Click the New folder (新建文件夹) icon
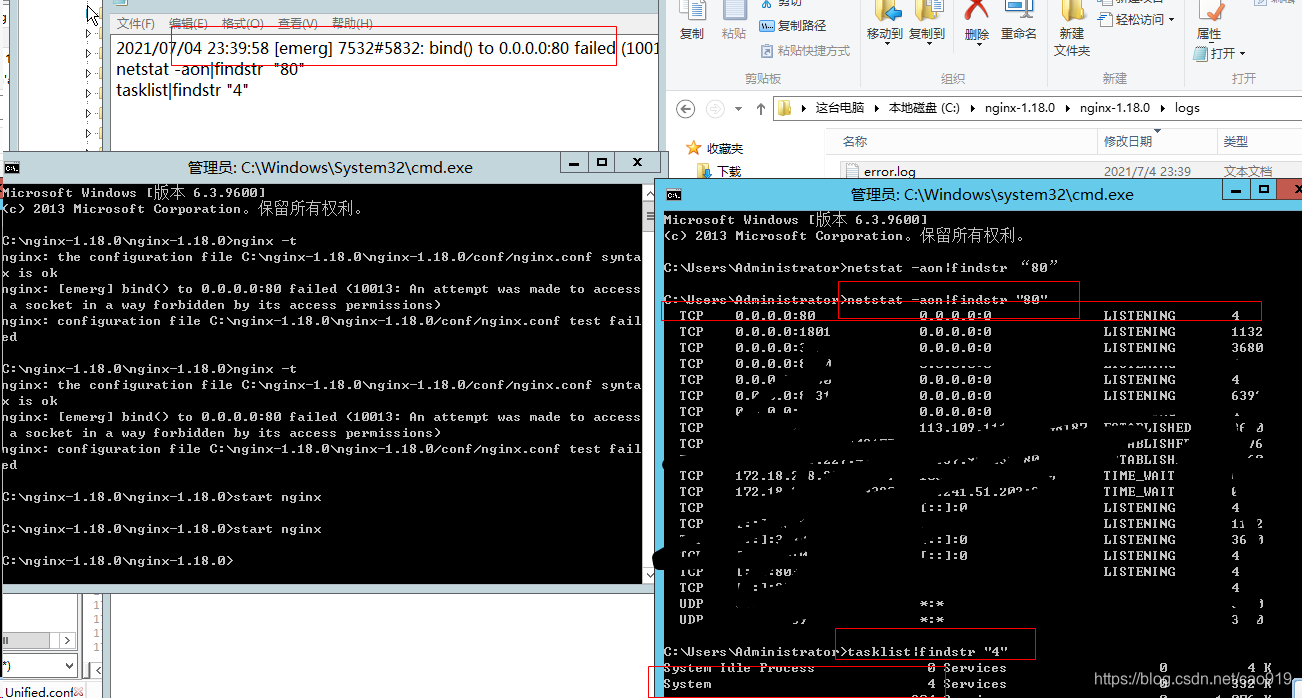The height and width of the screenshot is (698, 1302). coord(1072,10)
